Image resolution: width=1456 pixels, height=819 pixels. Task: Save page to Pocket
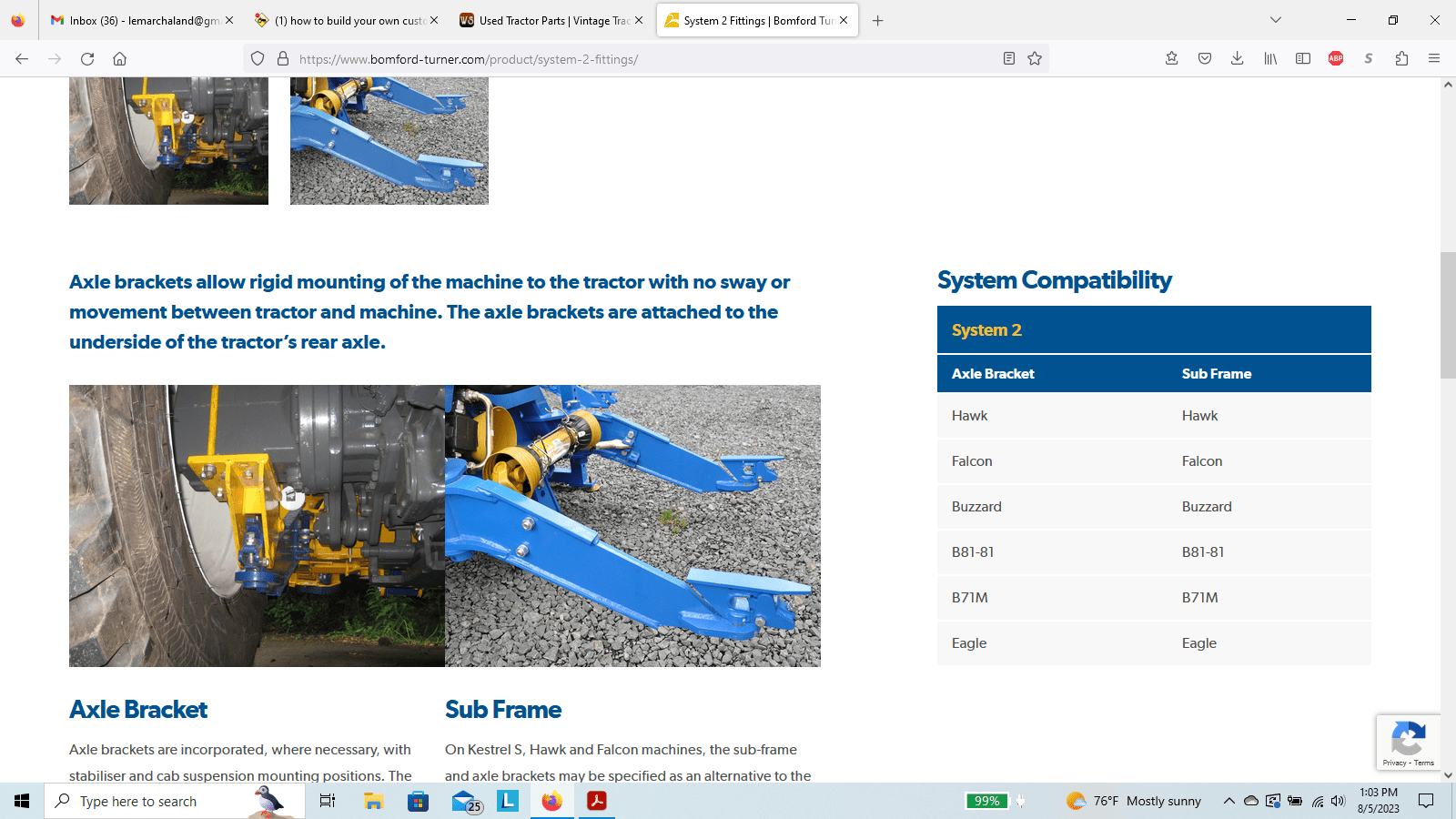point(1204,58)
